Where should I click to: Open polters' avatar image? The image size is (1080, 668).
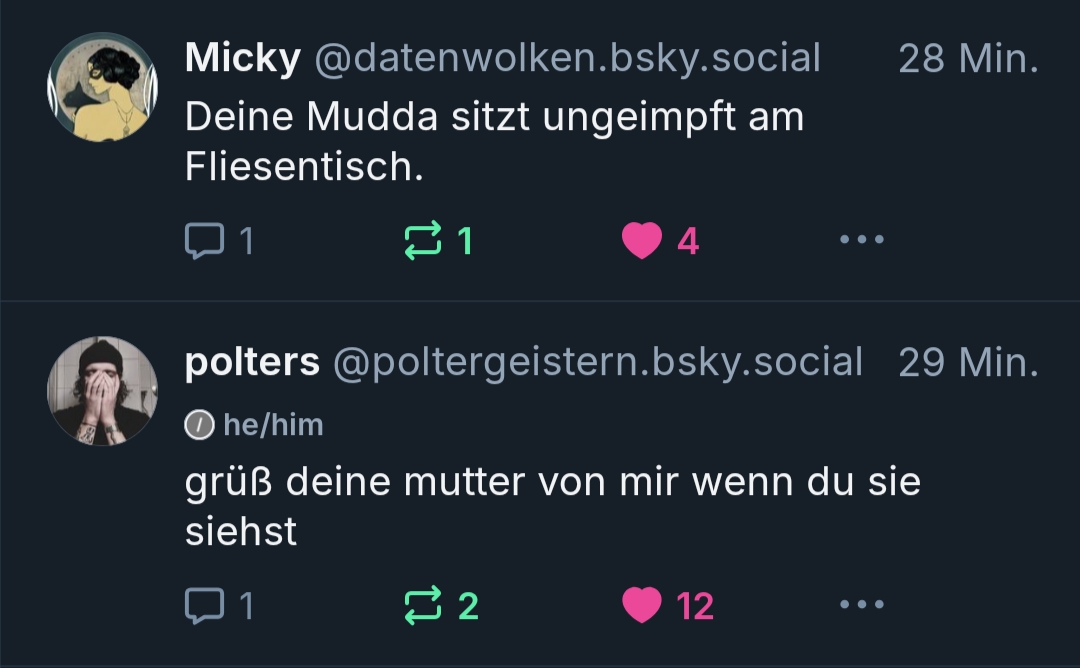(x=102, y=390)
